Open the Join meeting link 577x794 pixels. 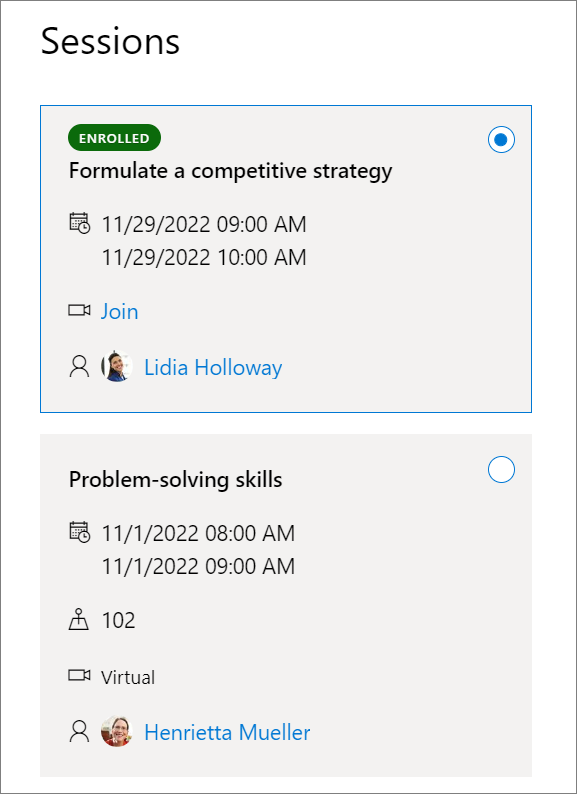click(120, 311)
